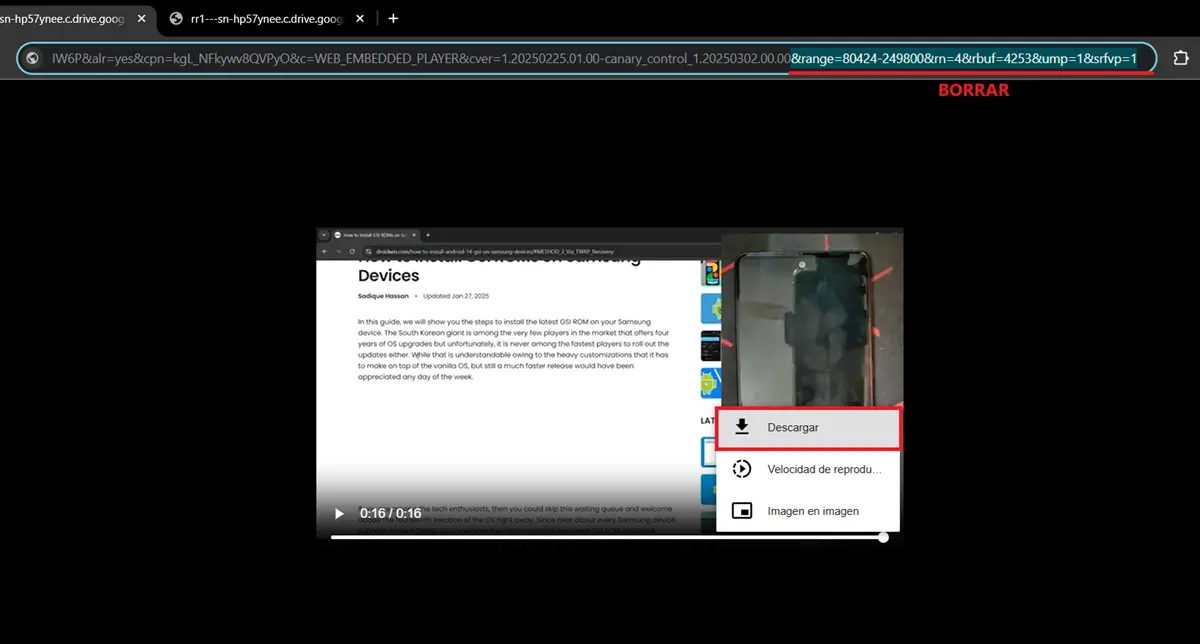
Task: Select the first sn-hp57ynee.c.drive tab
Action: click(x=62, y=18)
